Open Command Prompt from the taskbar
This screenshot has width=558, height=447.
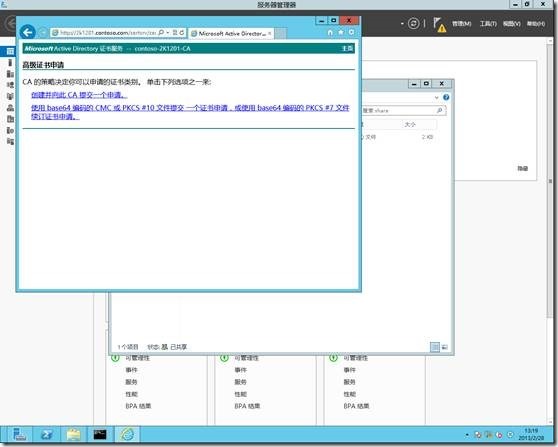[100, 435]
